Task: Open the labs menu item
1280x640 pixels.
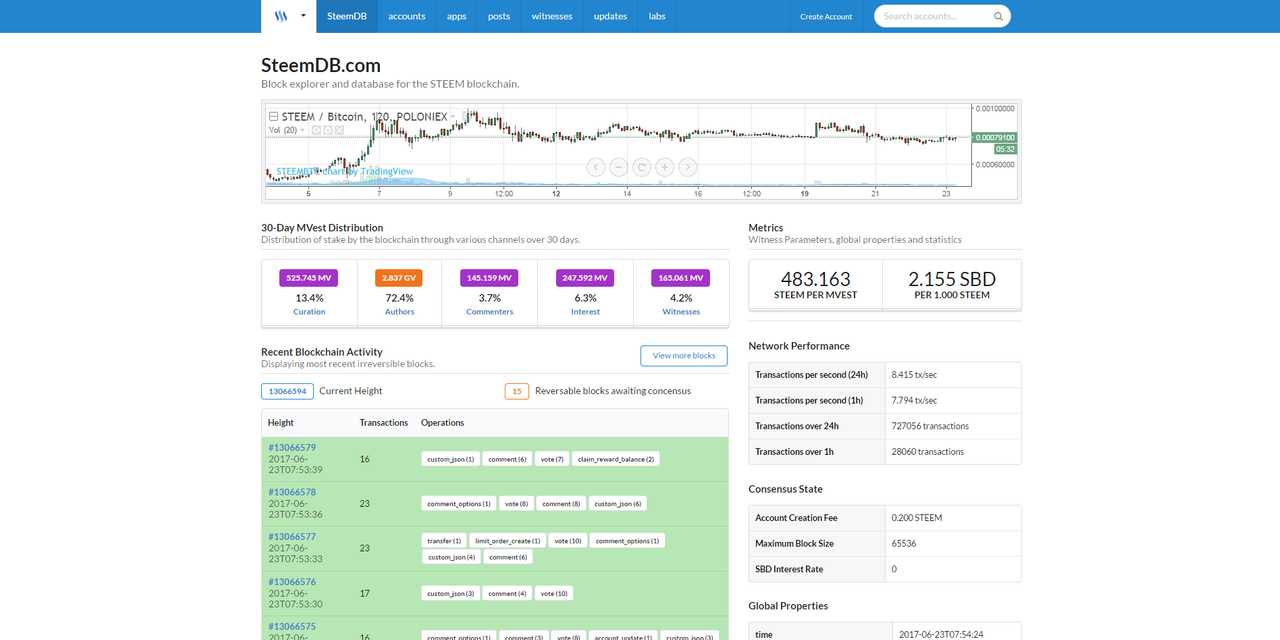Action: point(657,16)
